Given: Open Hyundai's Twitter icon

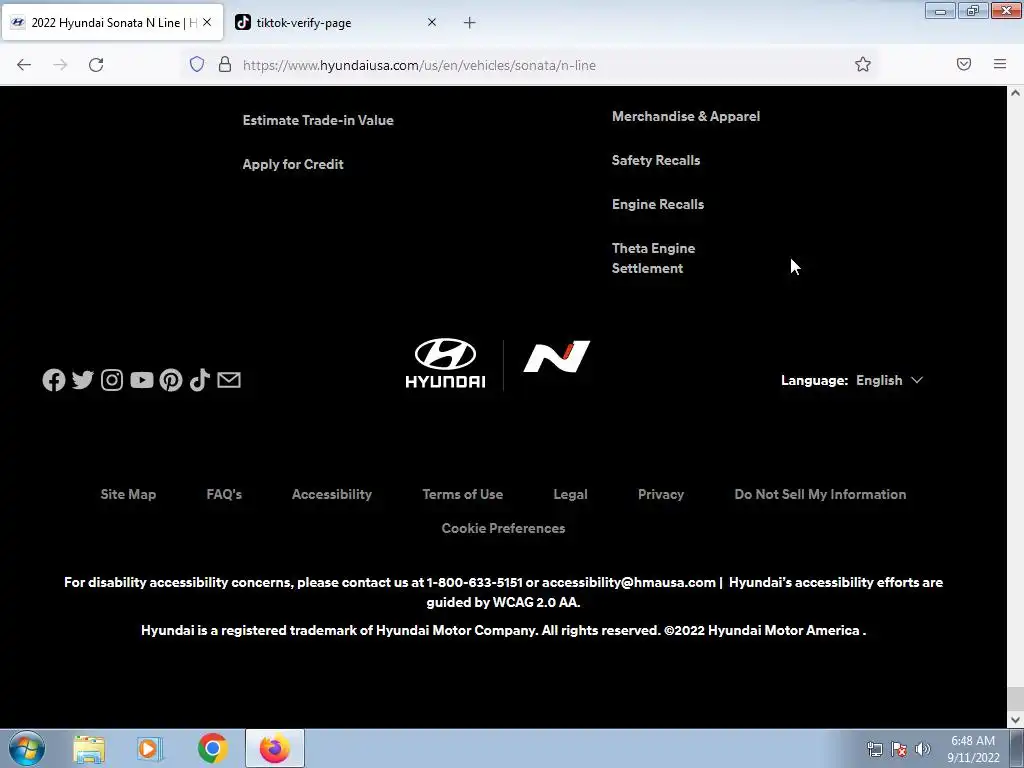Looking at the screenshot, I should tap(83, 379).
